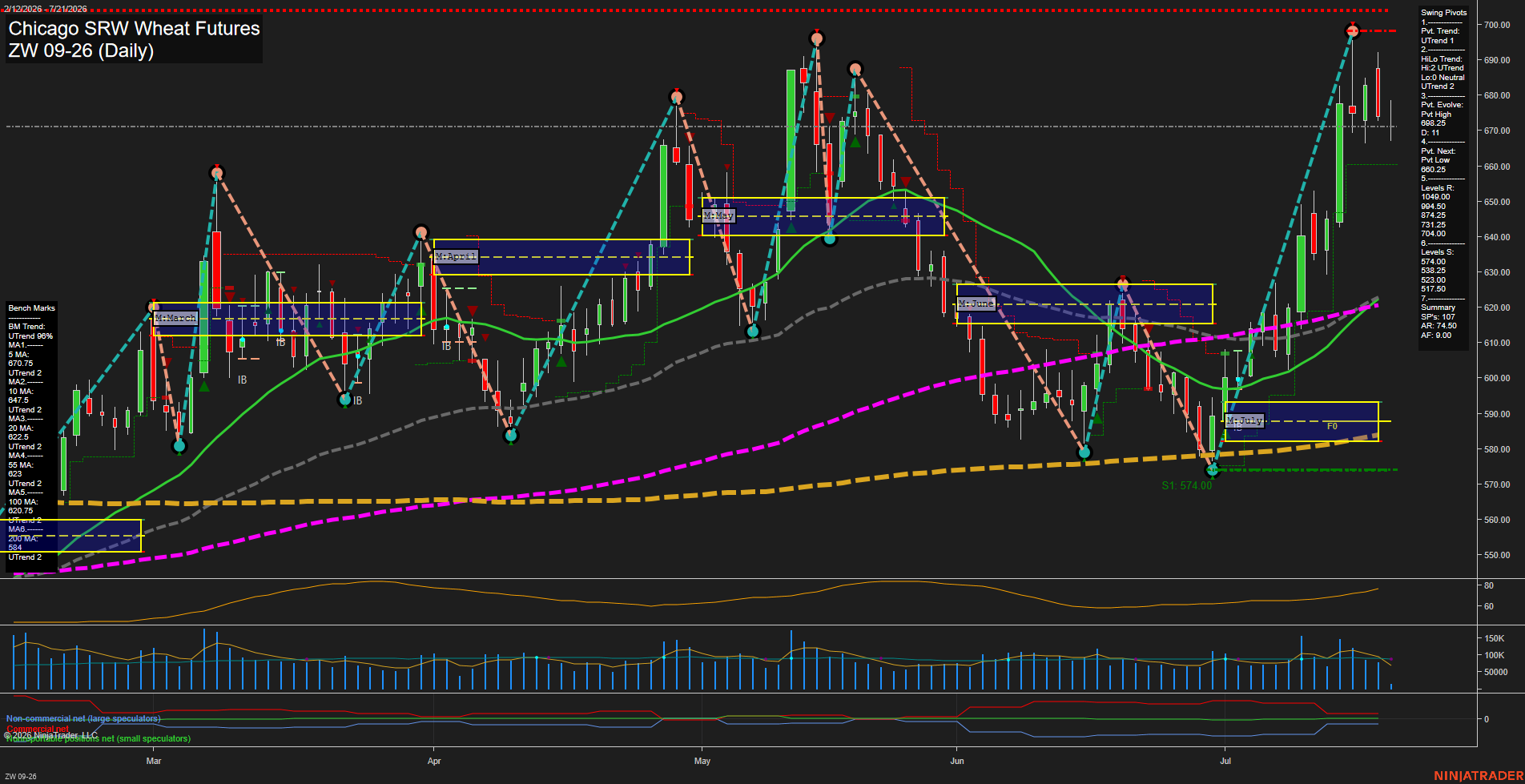Click the "ZW 09-26" instrument label at the bottom left
The image size is (1525, 784).
coord(21,776)
